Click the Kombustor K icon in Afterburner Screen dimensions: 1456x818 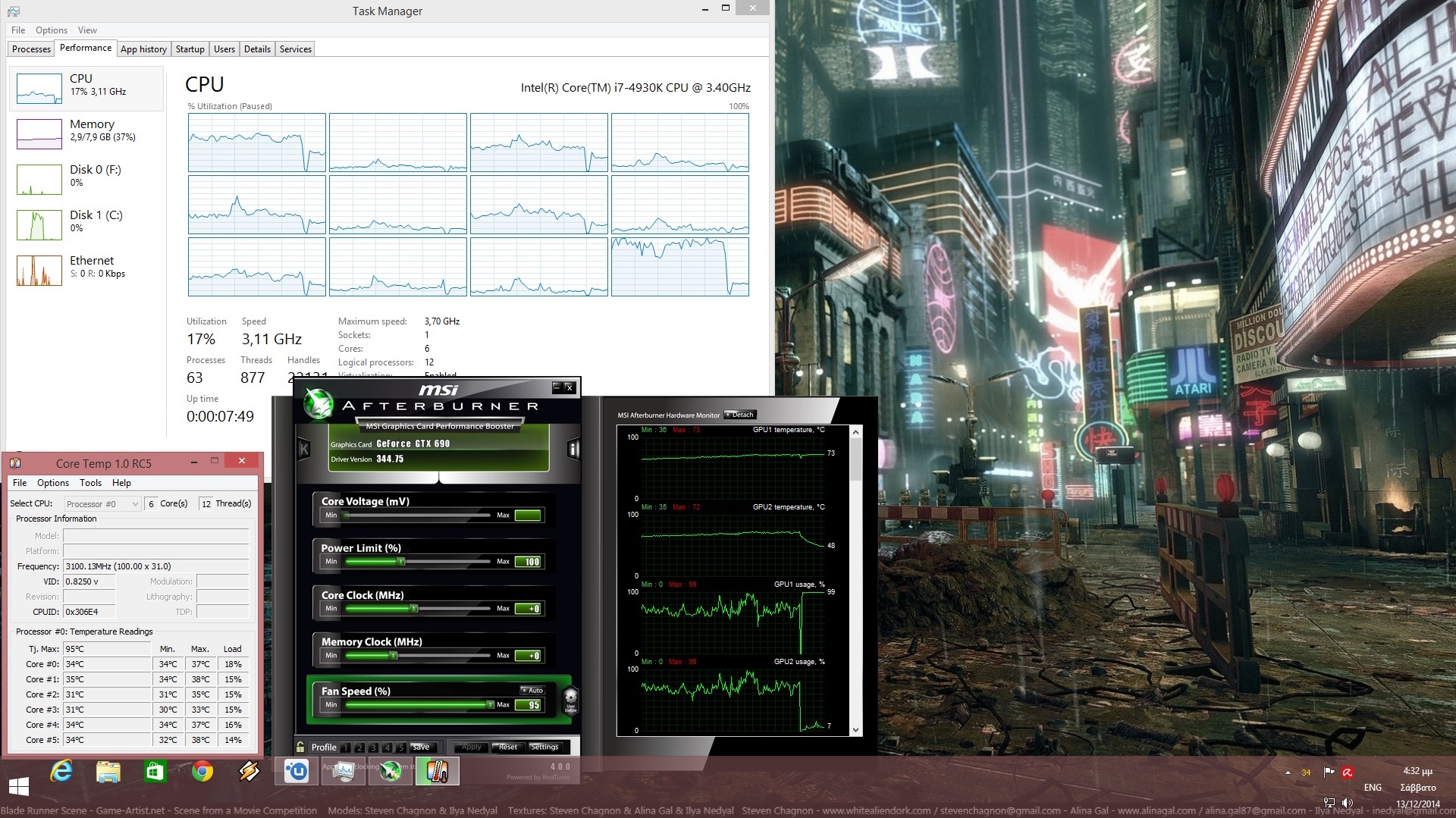(x=304, y=450)
